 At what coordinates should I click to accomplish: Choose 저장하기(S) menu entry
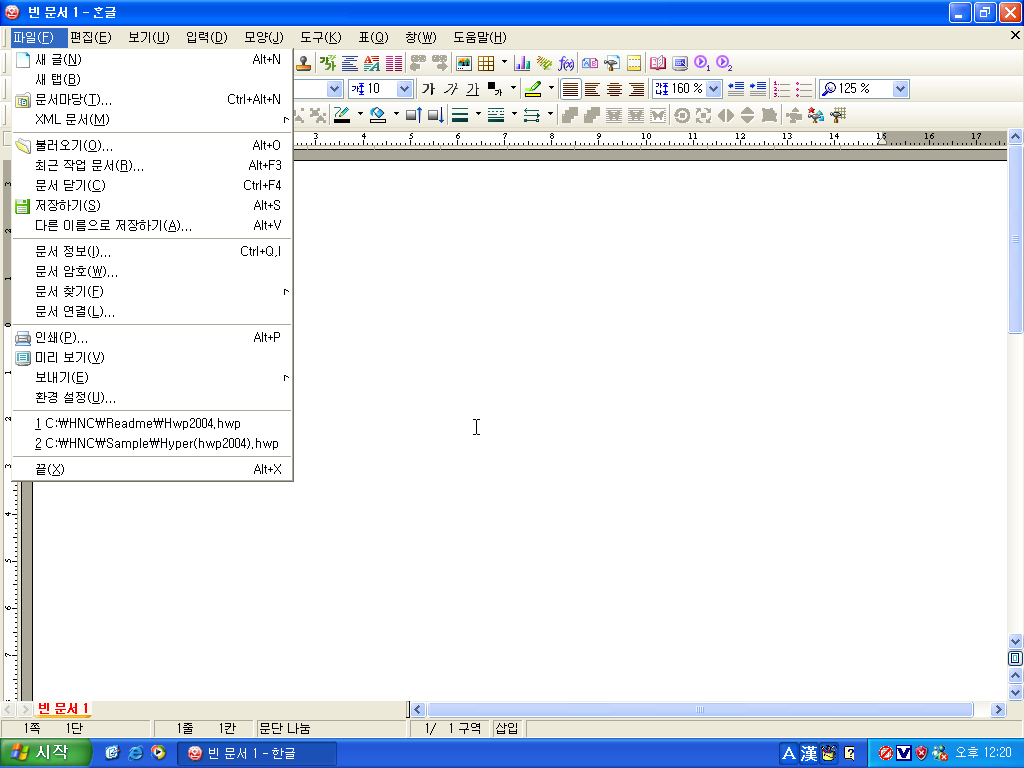[x=152, y=206]
